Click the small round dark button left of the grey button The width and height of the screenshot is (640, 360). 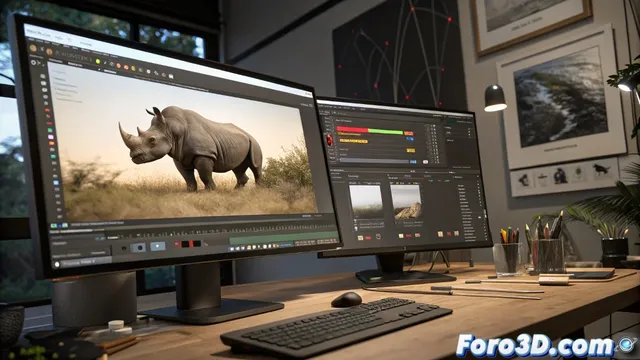(124, 248)
